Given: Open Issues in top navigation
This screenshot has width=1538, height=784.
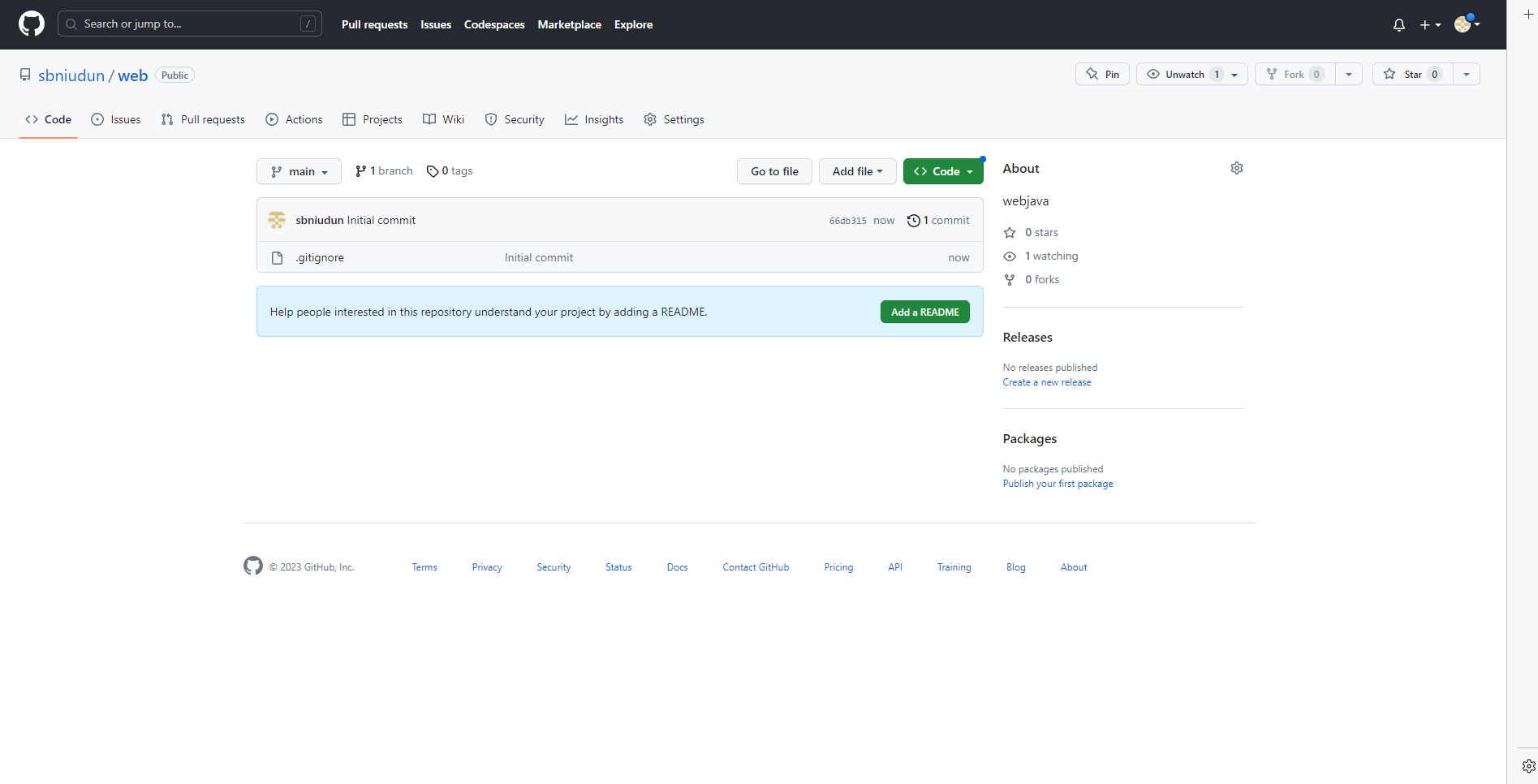Looking at the screenshot, I should point(436,25).
